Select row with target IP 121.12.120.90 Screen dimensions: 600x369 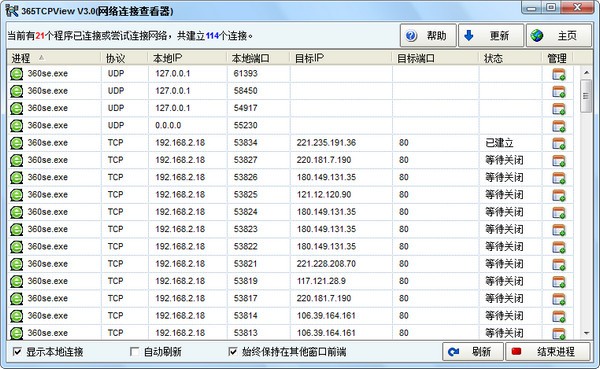pyautogui.click(x=290, y=195)
